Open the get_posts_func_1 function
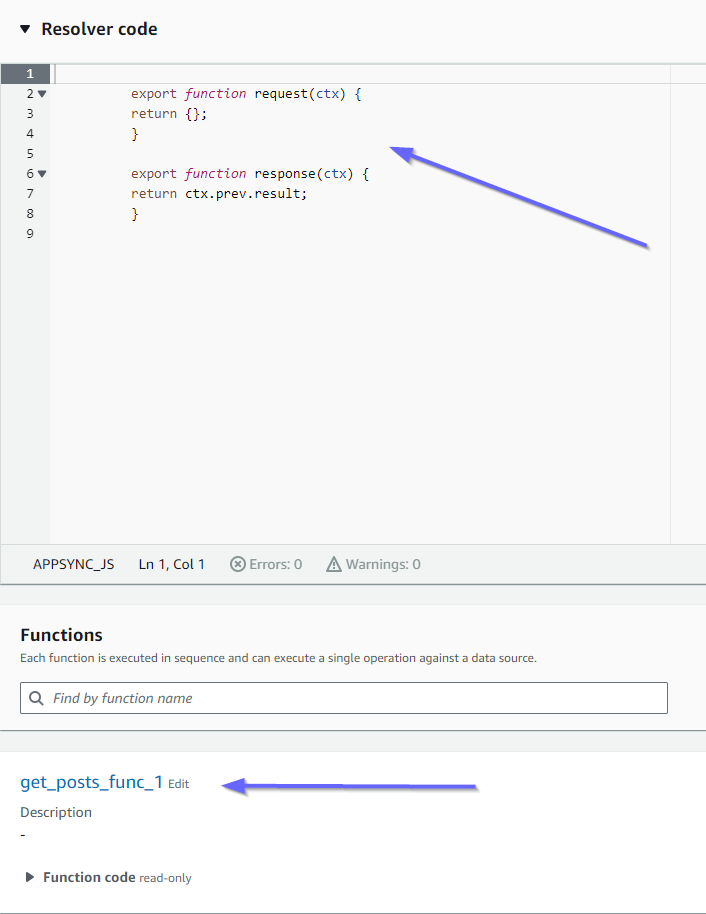 coord(90,783)
